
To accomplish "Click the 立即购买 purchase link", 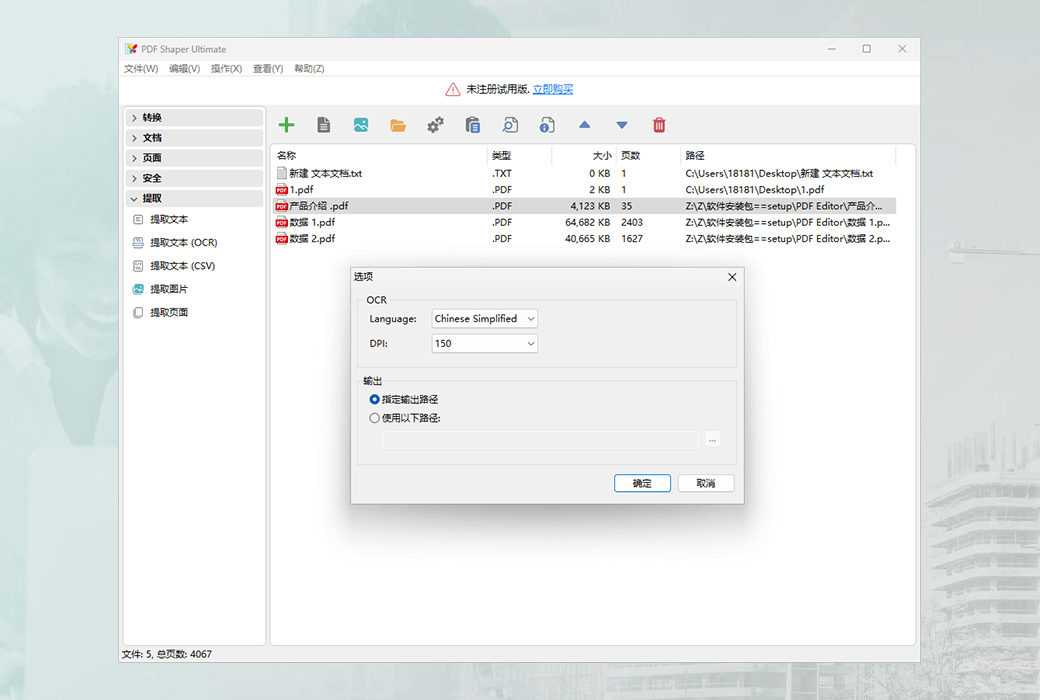I will pyautogui.click(x=551, y=88).
